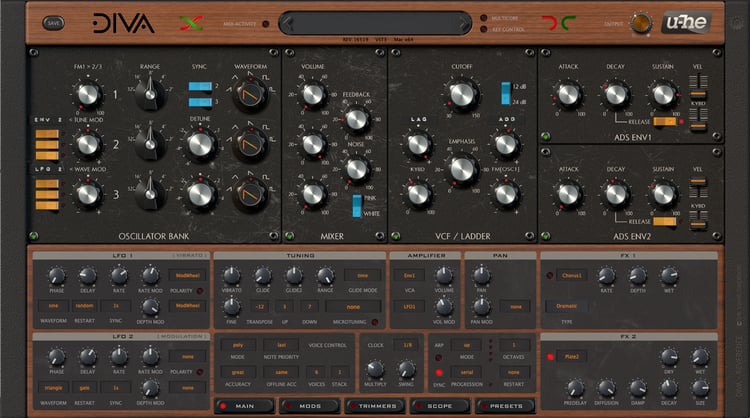This screenshot has height=418, width=750.
Task: Go to next preset with right arrow
Action: 463,23
